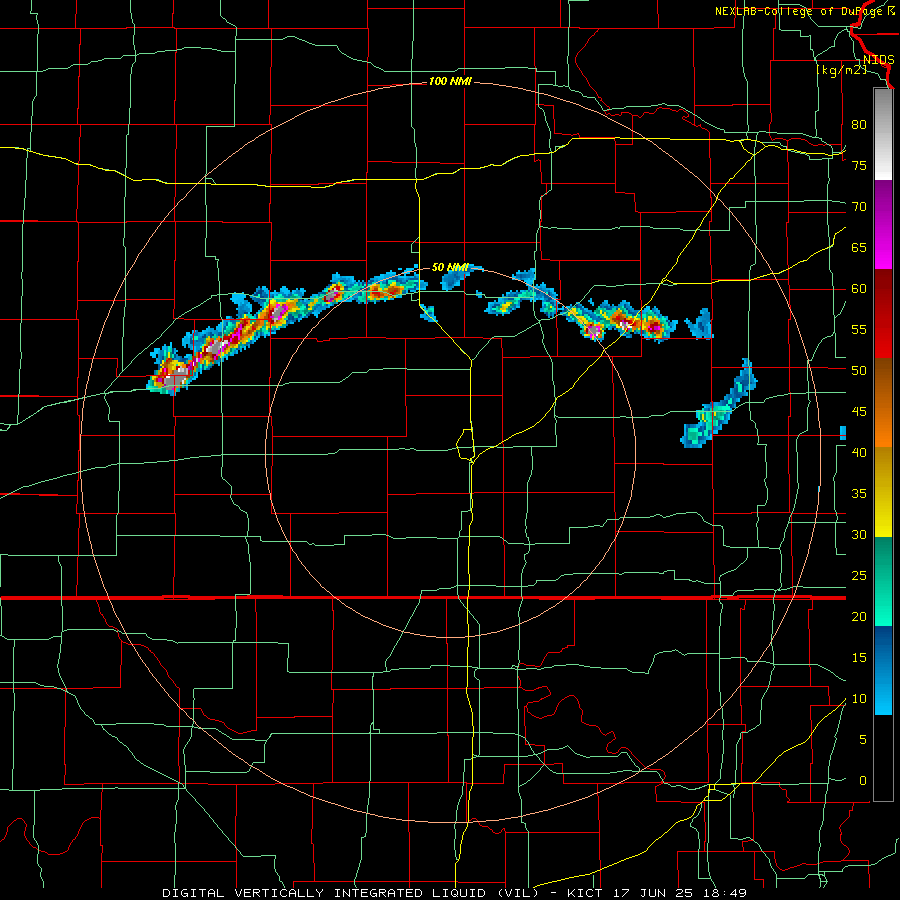Click the white-gray segment of the color bar
The image size is (900, 900).
883,135
